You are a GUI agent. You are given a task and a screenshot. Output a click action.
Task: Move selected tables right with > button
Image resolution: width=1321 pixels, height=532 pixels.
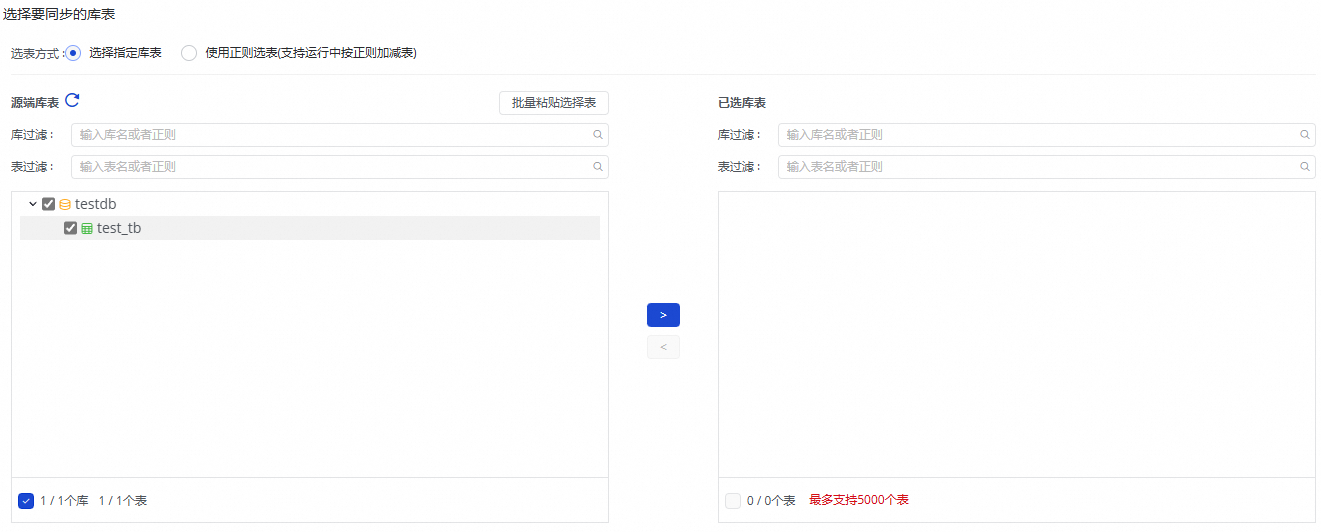(663, 315)
